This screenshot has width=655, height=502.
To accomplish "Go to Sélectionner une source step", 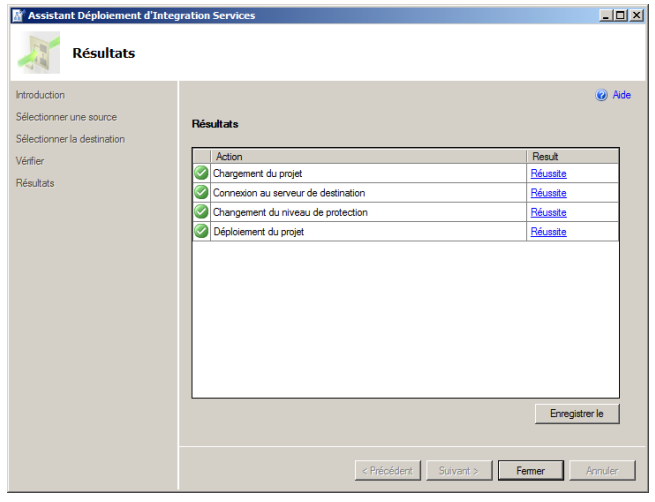I will pos(66,117).
